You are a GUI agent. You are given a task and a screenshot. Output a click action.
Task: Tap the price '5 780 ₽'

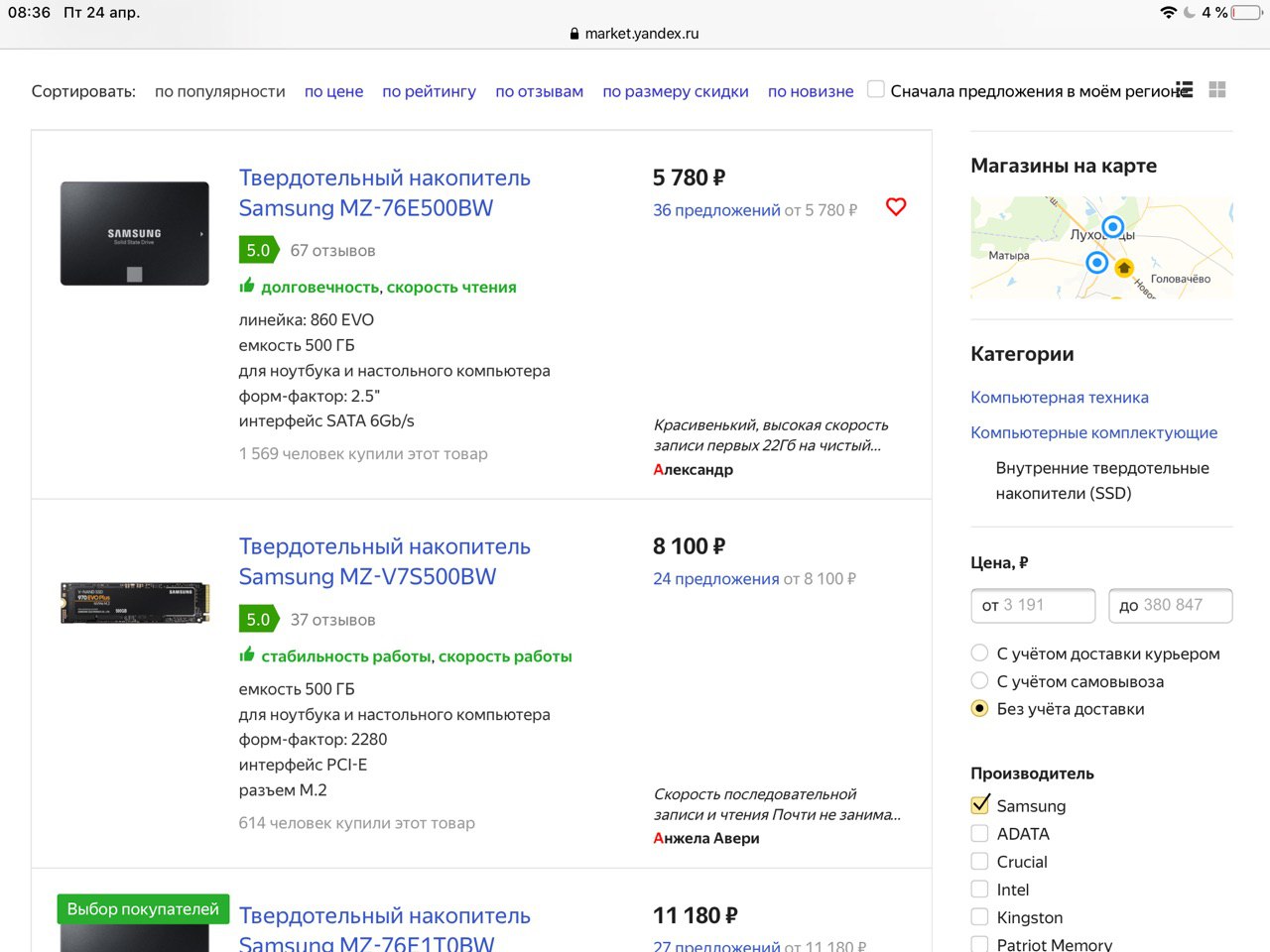coord(689,178)
